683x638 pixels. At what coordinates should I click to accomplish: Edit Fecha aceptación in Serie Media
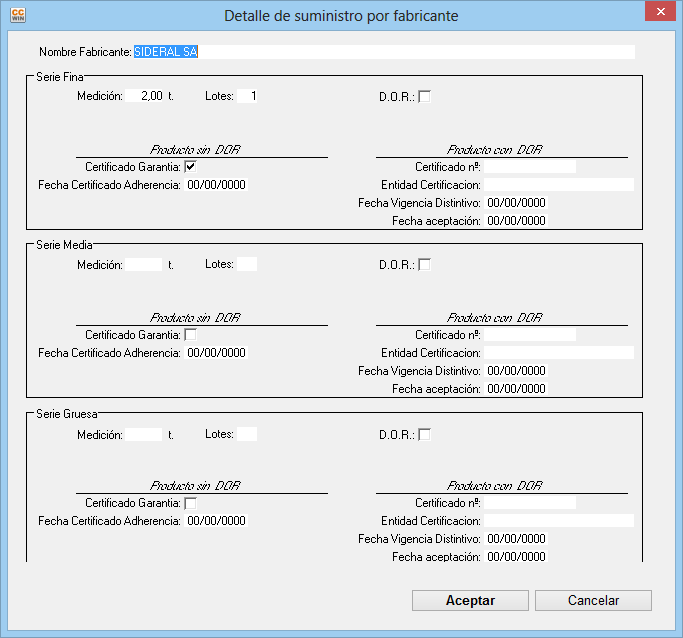pyautogui.click(x=516, y=389)
